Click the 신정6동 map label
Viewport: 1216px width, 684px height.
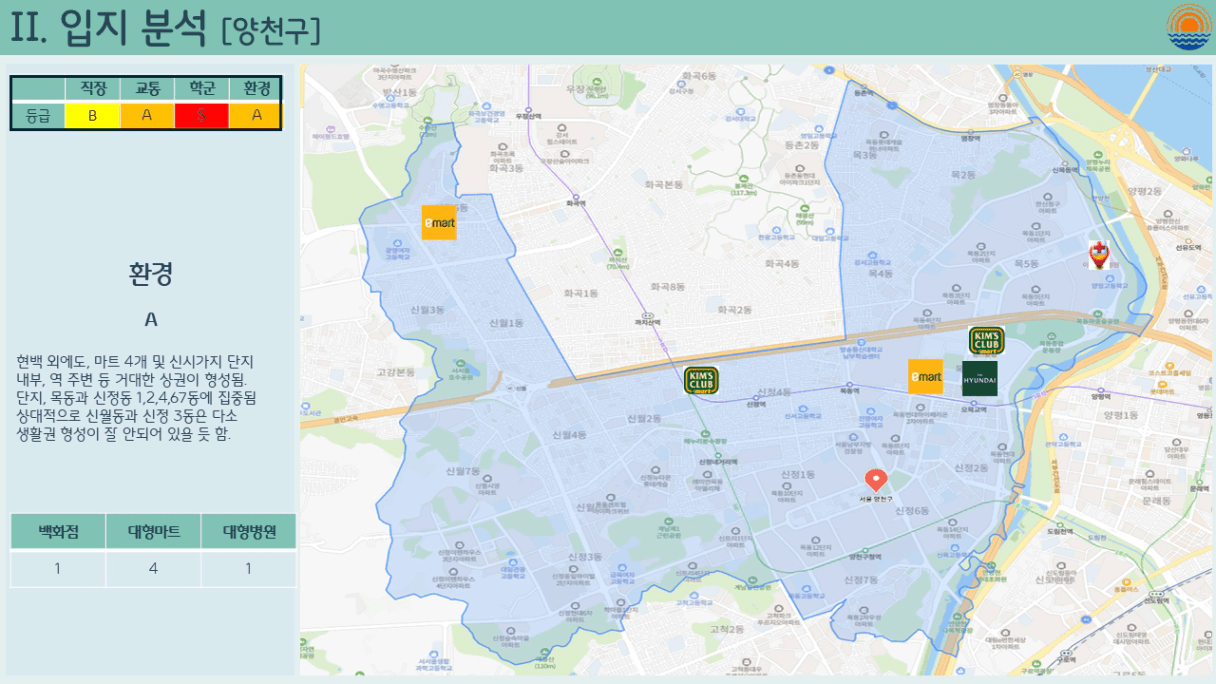coord(912,511)
